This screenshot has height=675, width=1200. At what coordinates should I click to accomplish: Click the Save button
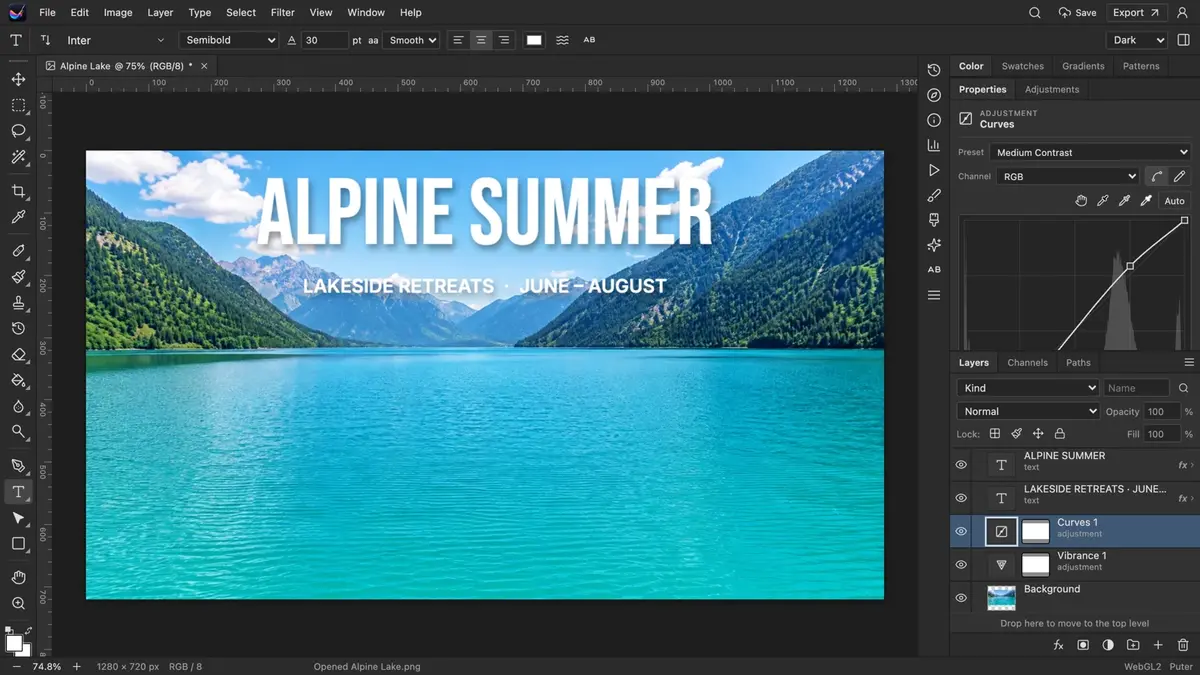[x=1077, y=13]
